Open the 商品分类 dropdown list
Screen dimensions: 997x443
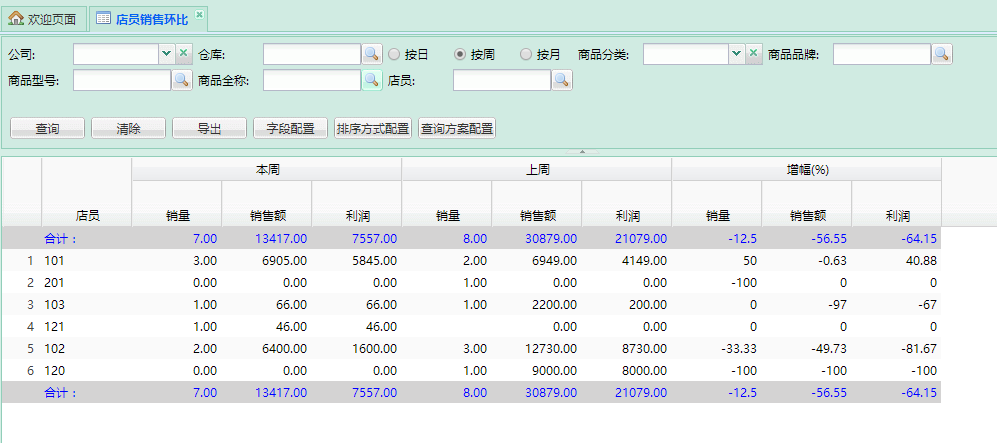click(x=736, y=54)
